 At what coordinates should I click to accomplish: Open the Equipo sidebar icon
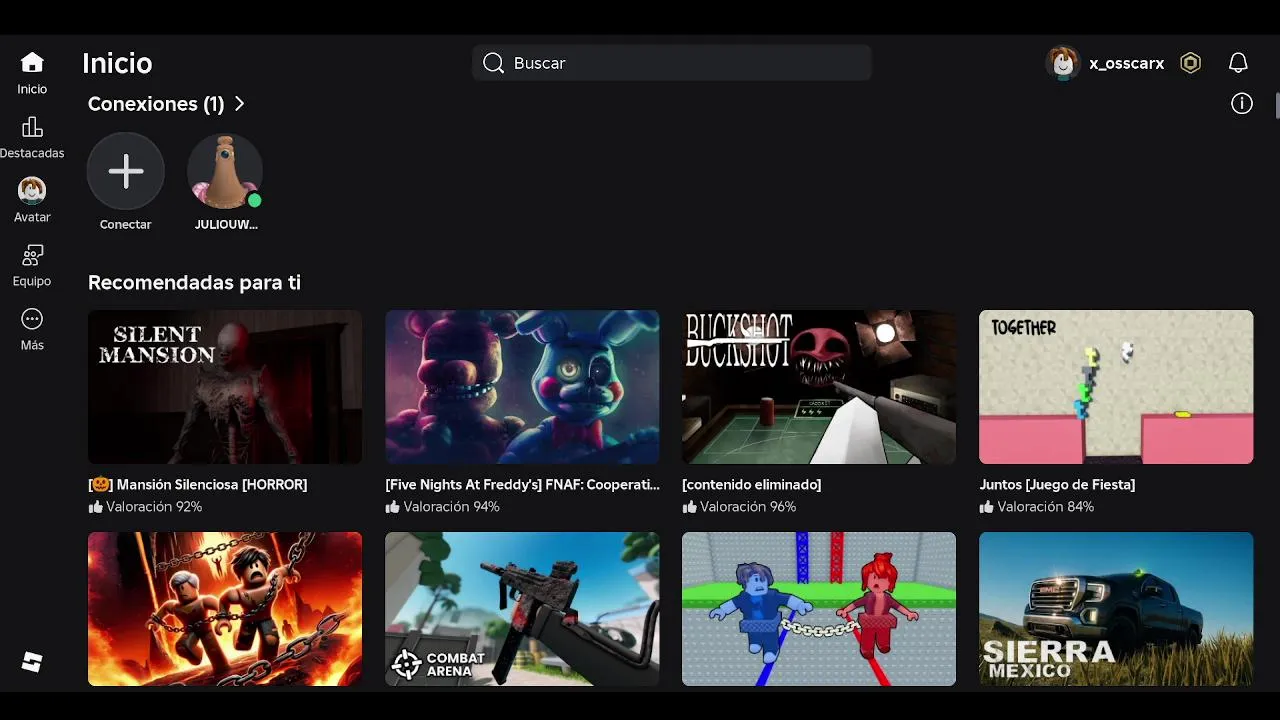tap(32, 255)
